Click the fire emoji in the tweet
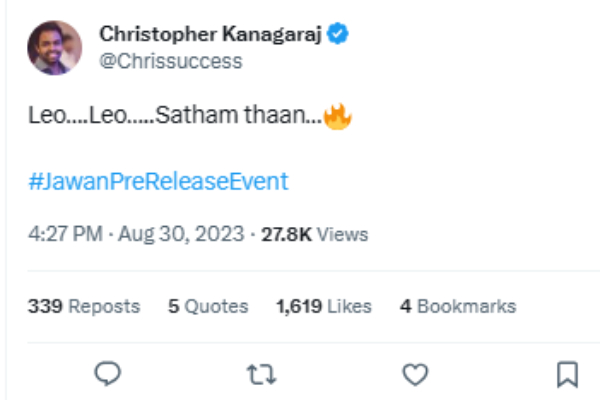 pos(338,118)
